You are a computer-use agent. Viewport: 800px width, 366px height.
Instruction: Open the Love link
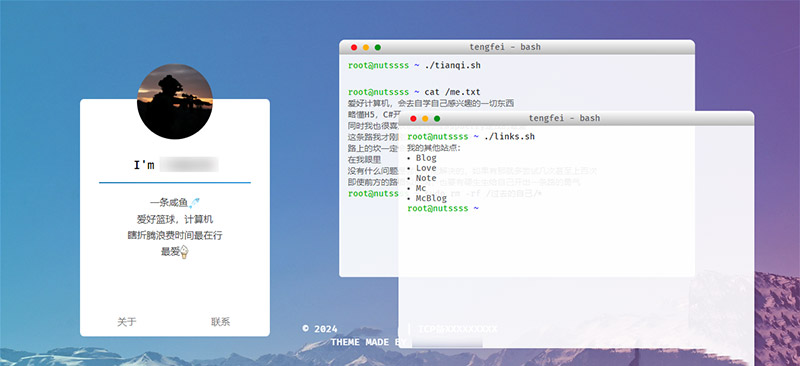tap(426, 168)
